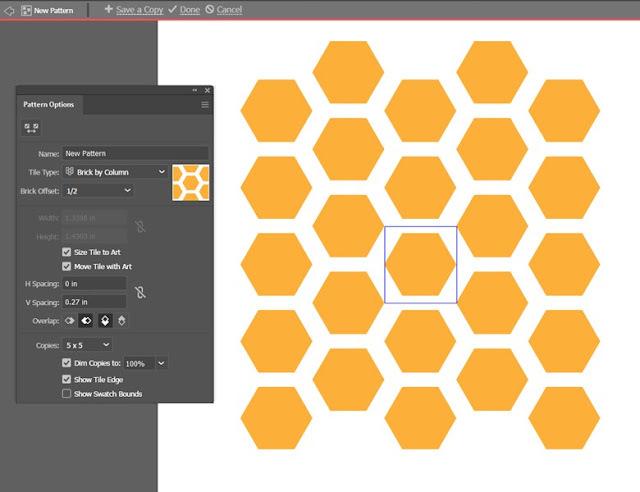Click the New Pattern icon in top bar
The width and height of the screenshot is (640, 492).
[x=26, y=10]
